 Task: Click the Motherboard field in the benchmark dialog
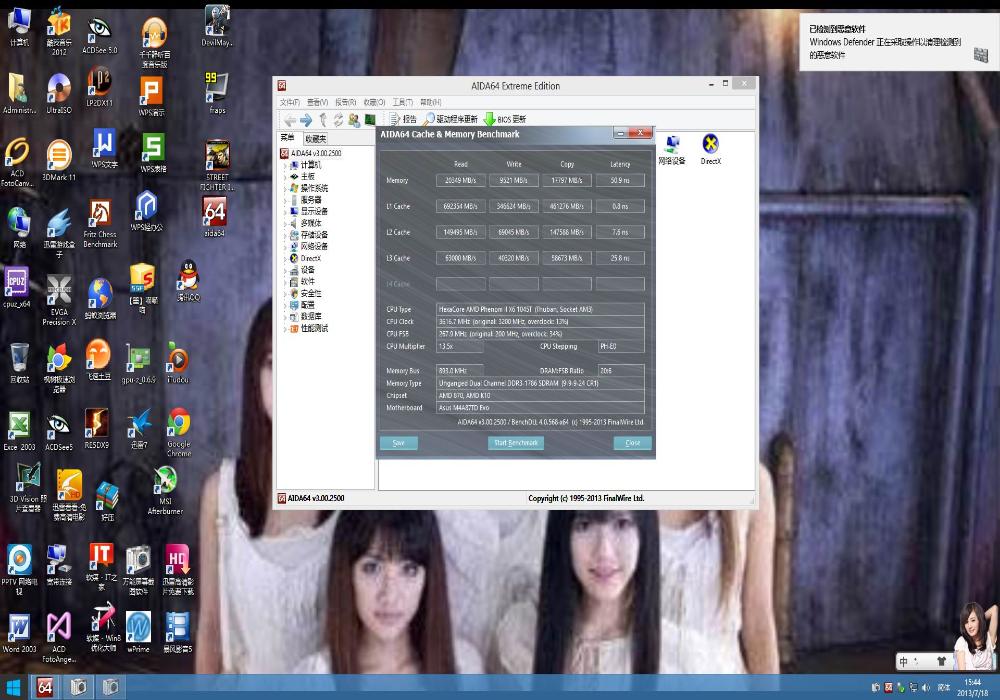(x=540, y=407)
